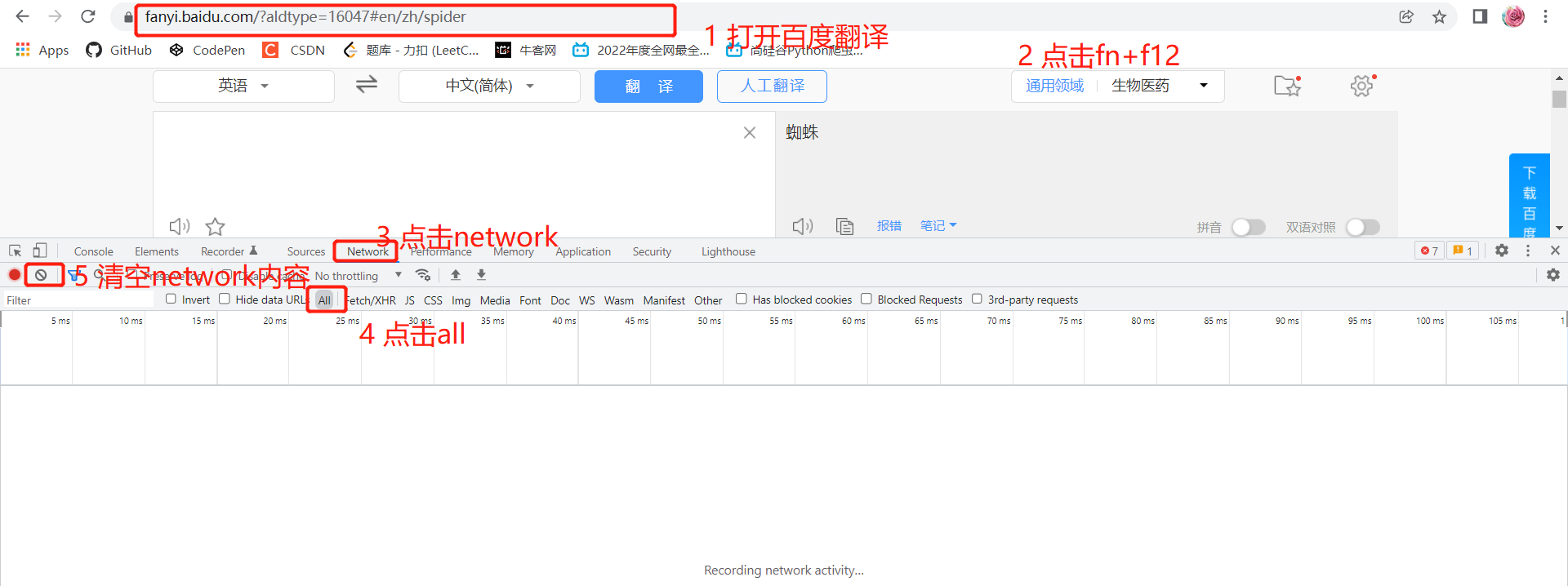The width and height of the screenshot is (1568, 586).
Task: Select the All request type filter
Action: 324,300
